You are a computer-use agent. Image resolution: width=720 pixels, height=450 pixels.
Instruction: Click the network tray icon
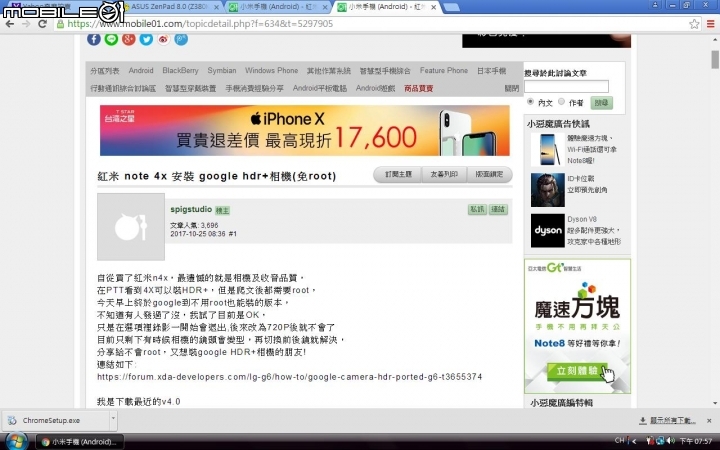[660, 441]
